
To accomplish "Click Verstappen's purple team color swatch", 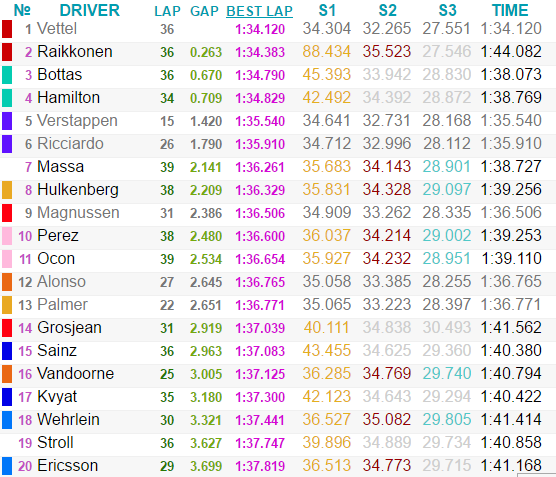I will click(x=7, y=121).
